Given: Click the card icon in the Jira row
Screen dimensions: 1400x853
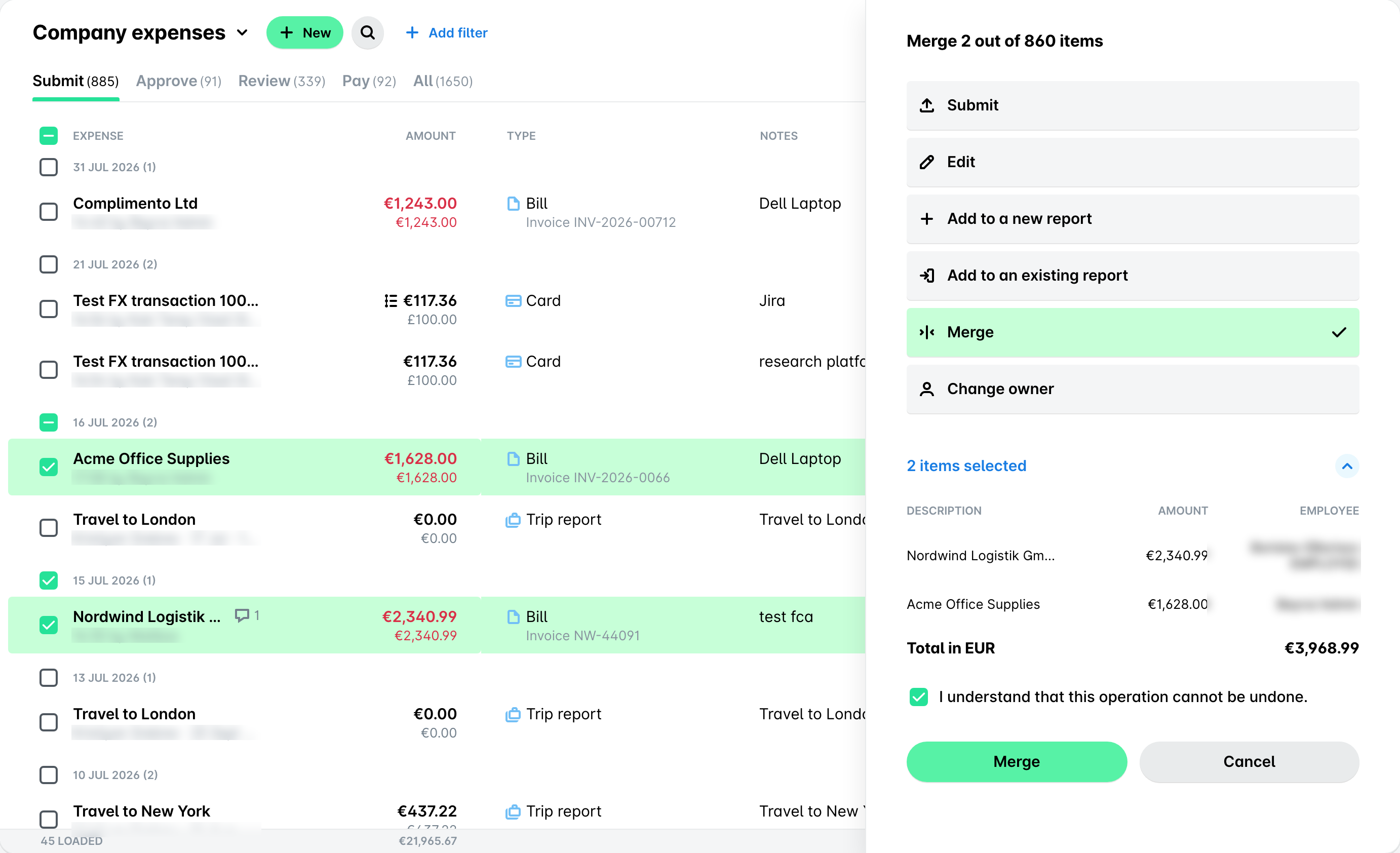Looking at the screenshot, I should click(x=513, y=300).
